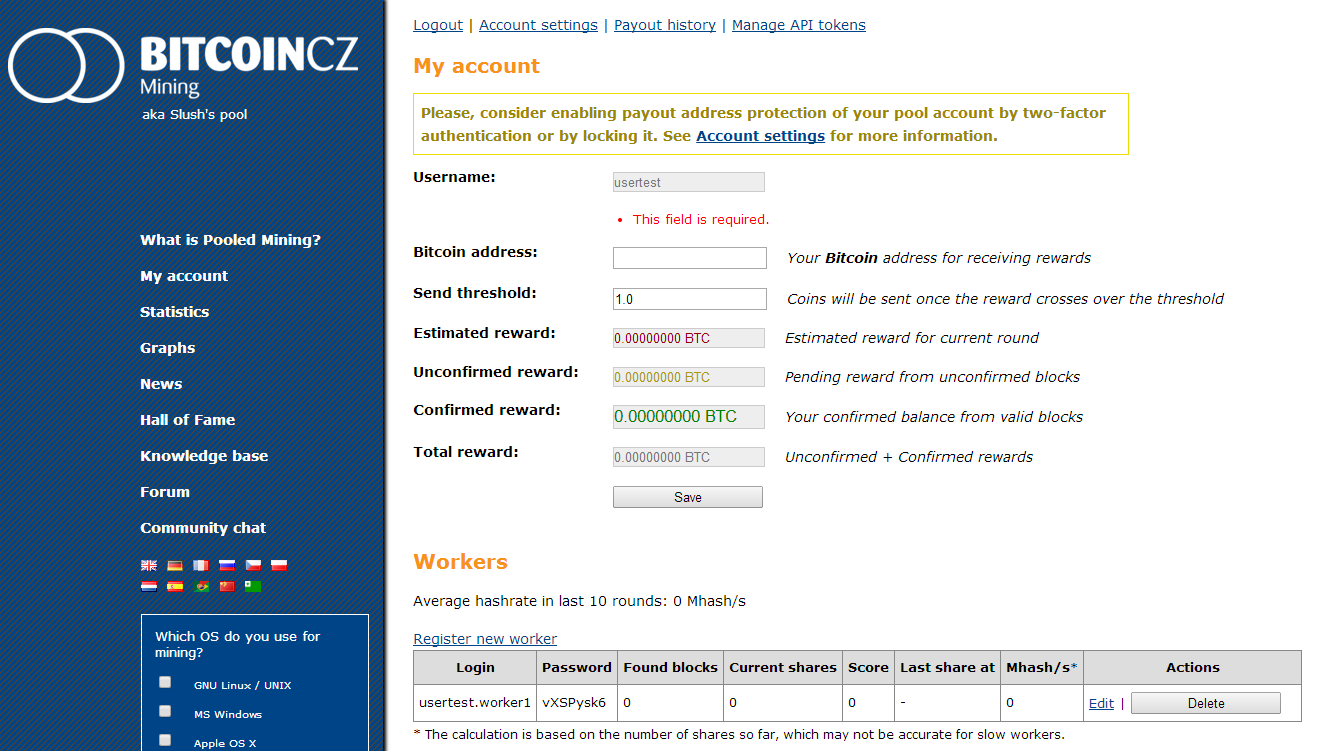Follow Account settings link in notice
Image resolution: width=1327 pixels, height=751 pixels.
[760, 136]
